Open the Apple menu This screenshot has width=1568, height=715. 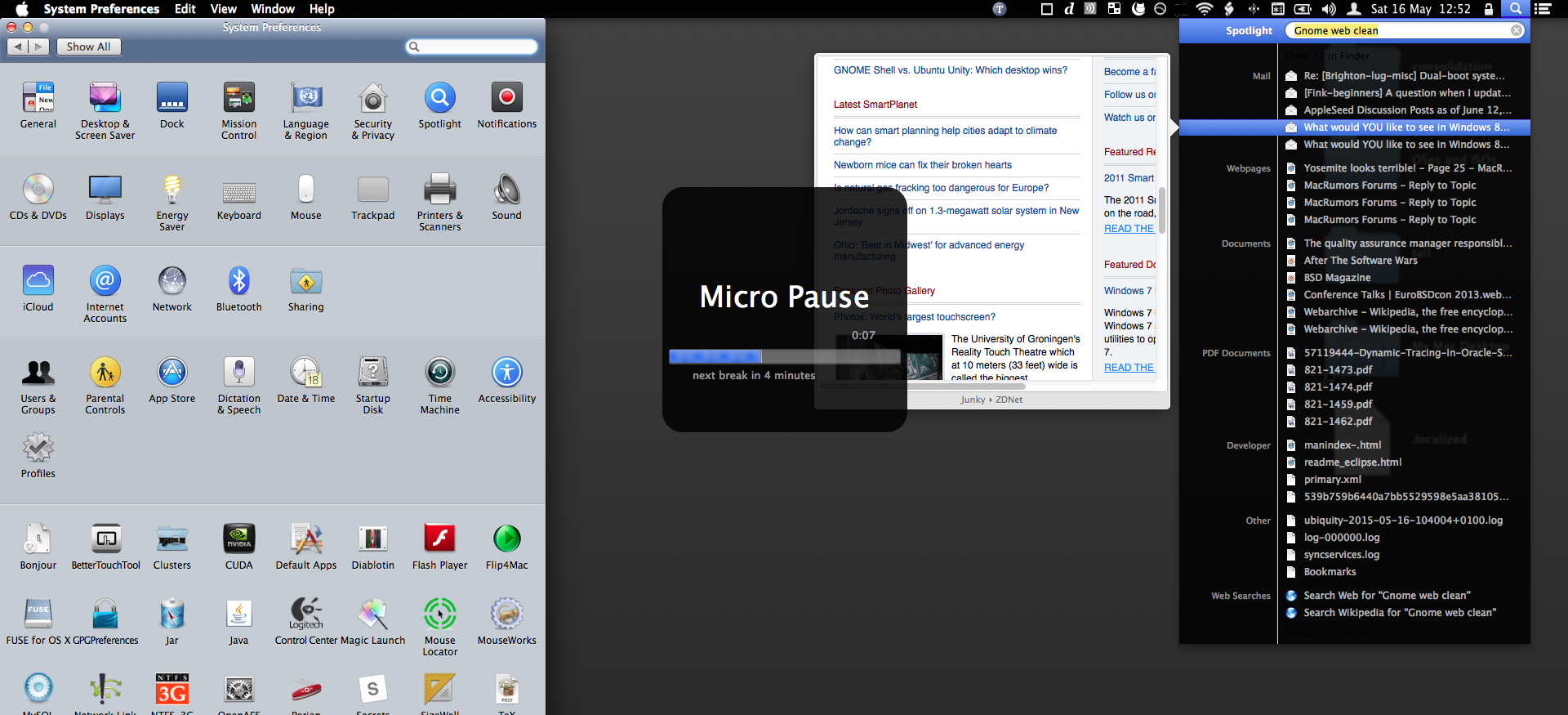[22, 9]
